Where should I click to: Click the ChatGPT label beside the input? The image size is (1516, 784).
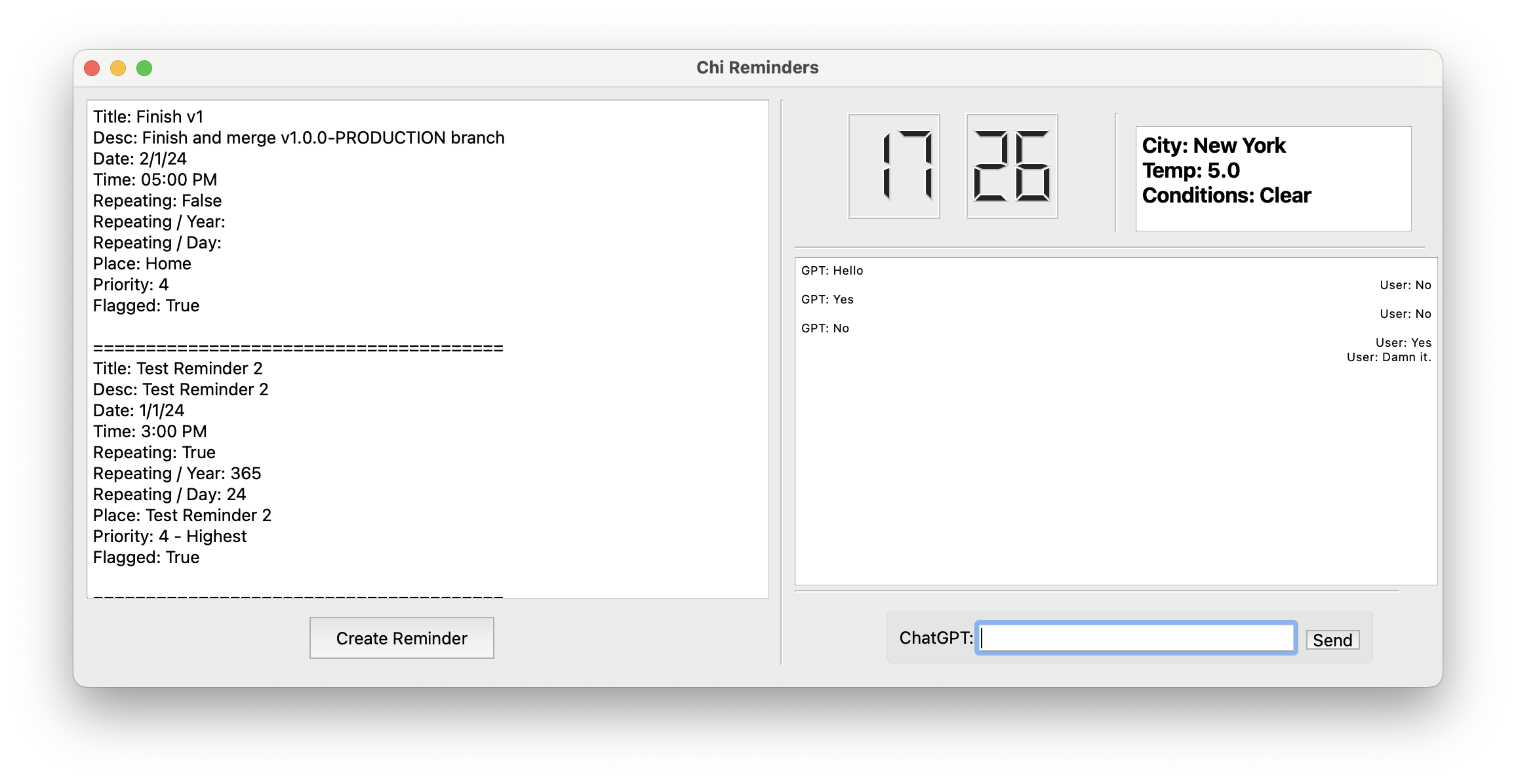pyautogui.click(x=936, y=638)
